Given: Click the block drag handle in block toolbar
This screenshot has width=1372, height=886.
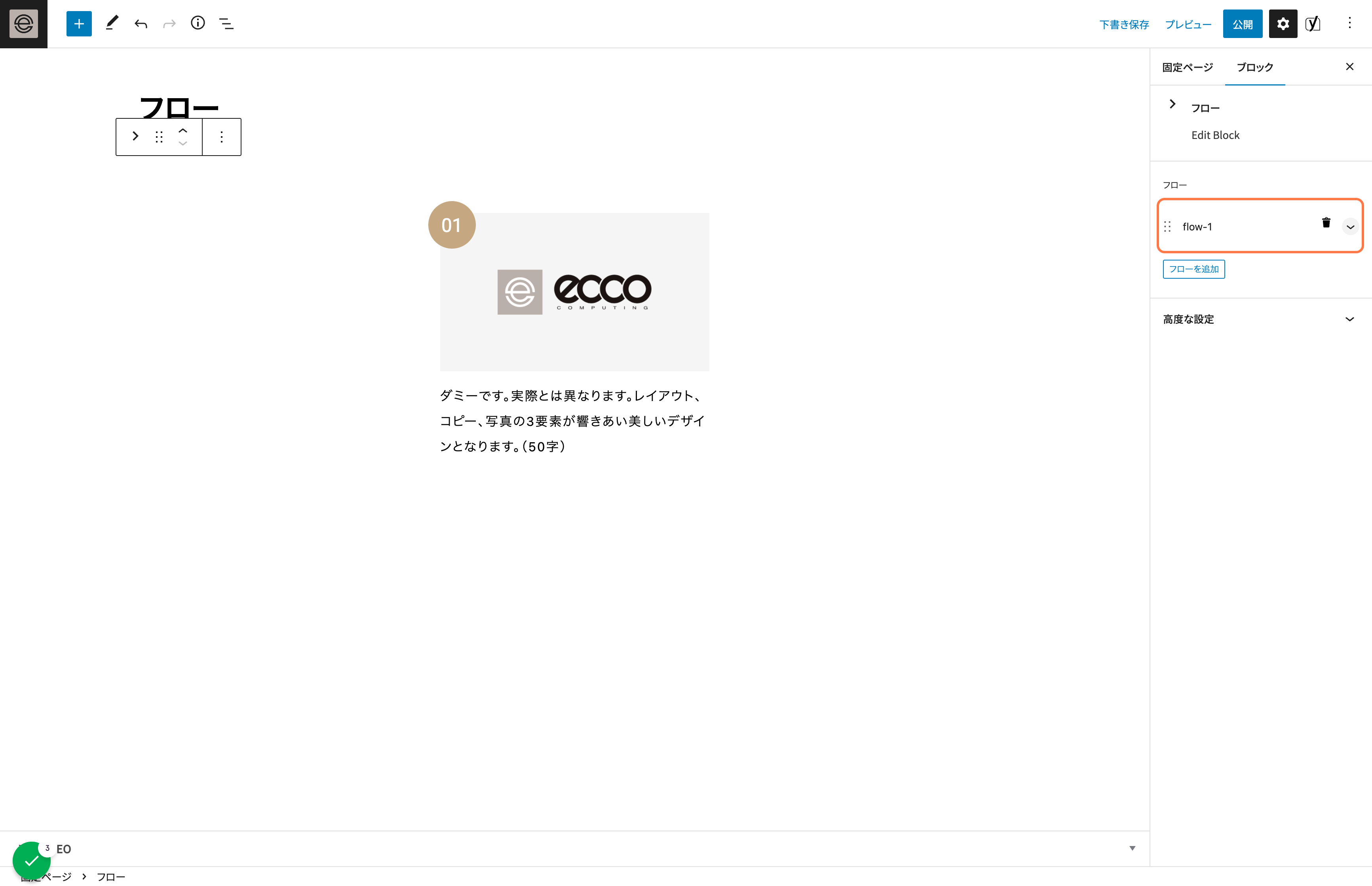Looking at the screenshot, I should [160, 136].
